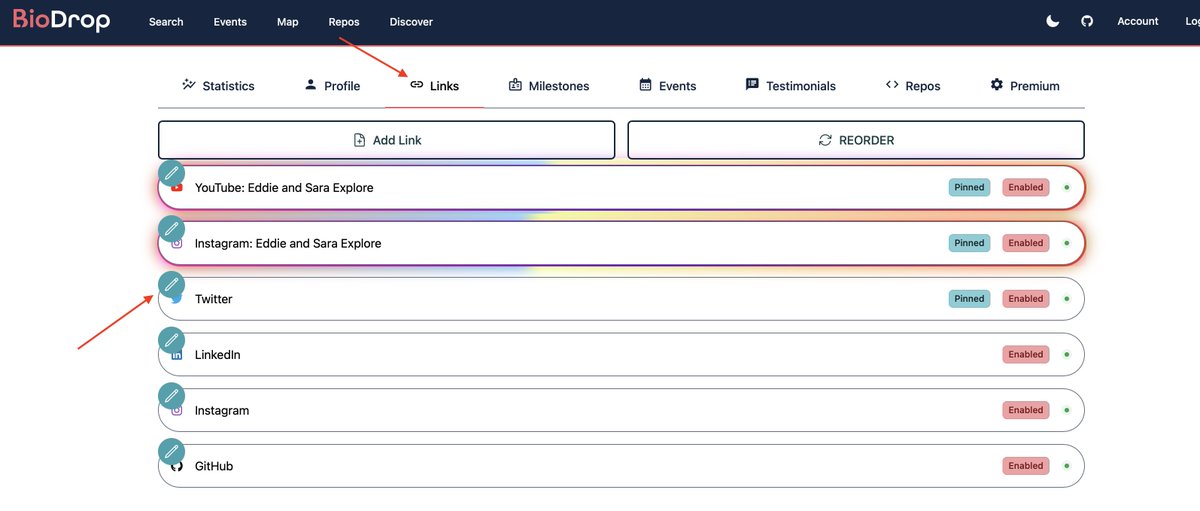Image resolution: width=1200 pixels, height=511 pixels.
Task: Open YouTube: Eddie and Sara Explore link
Action: click(x=284, y=188)
